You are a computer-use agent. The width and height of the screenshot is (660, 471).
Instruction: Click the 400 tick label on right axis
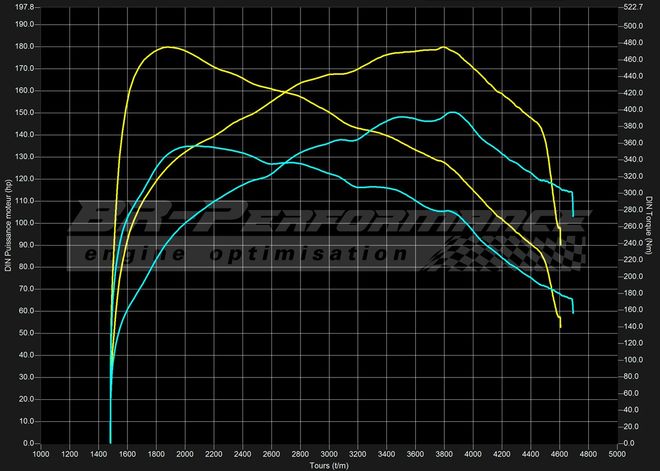tap(631, 108)
